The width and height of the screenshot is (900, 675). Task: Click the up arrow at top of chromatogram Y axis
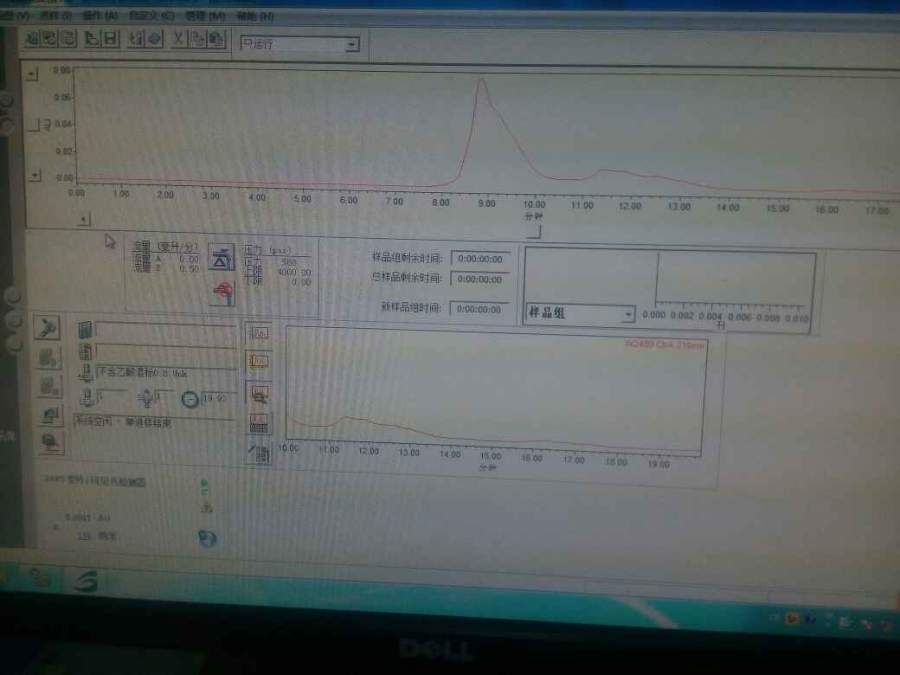click(32, 74)
